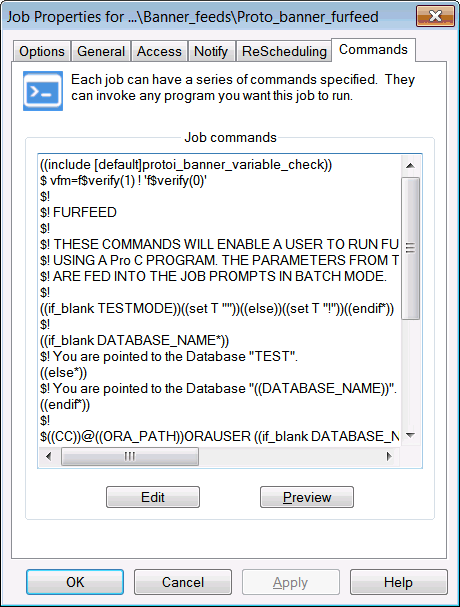Switch to the Options tab
Image resolution: width=460 pixels, height=607 pixels.
[x=42, y=51]
